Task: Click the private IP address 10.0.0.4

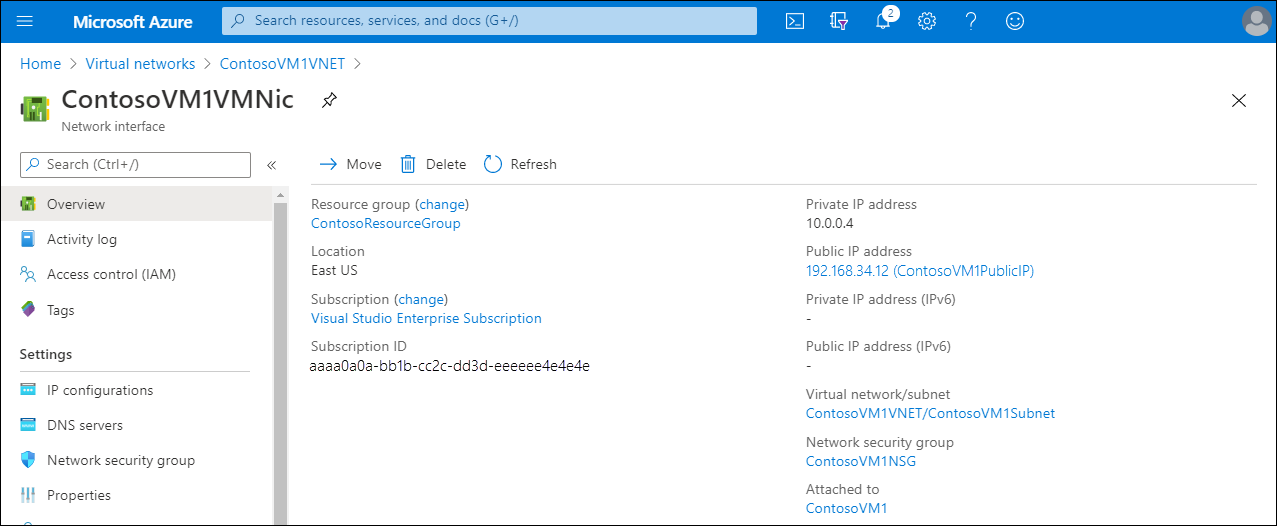Action: pos(829,223)
